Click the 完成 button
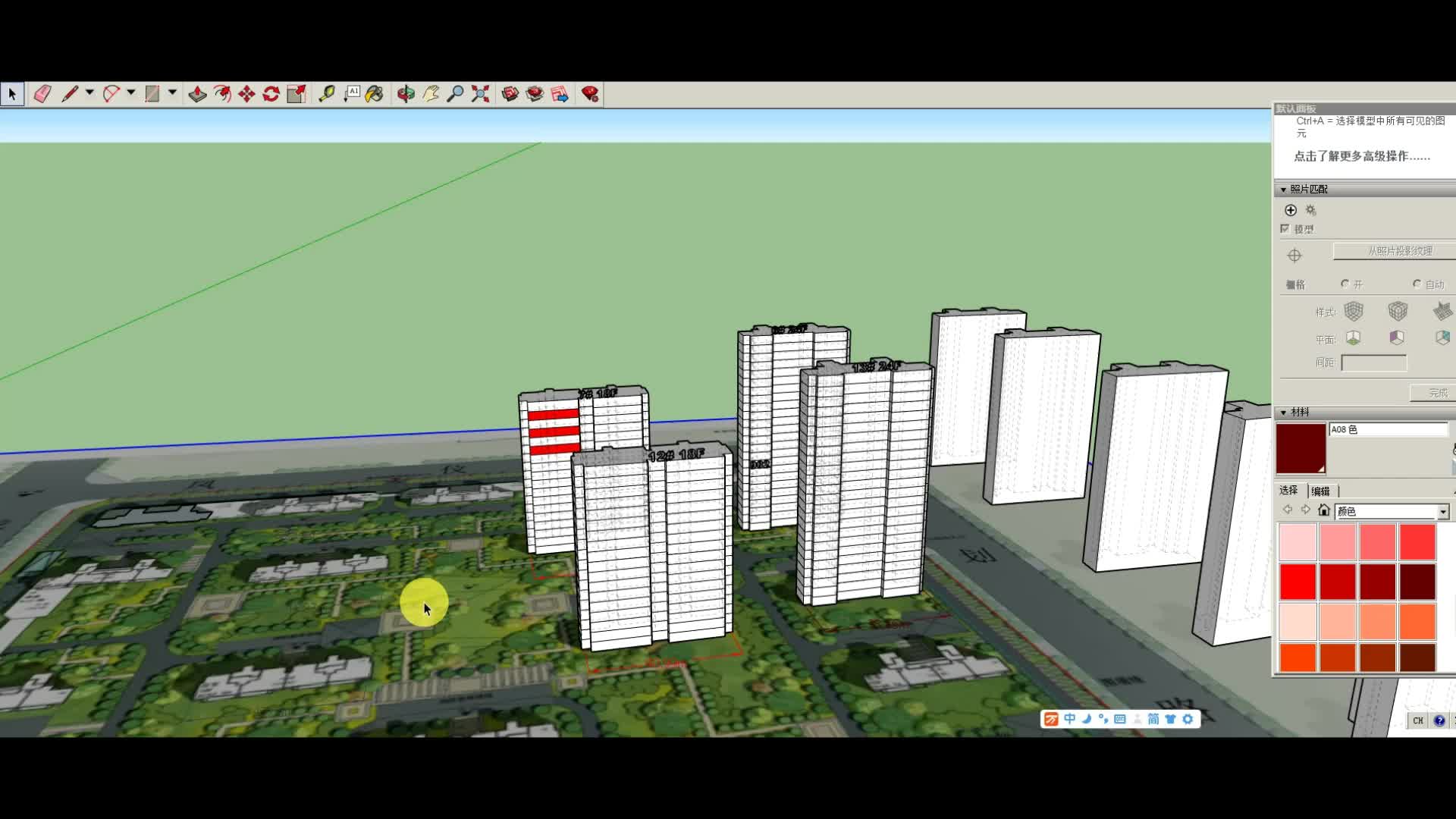Image resolution: width=1456 pixels, height=819 pixels. [1433, 393]
